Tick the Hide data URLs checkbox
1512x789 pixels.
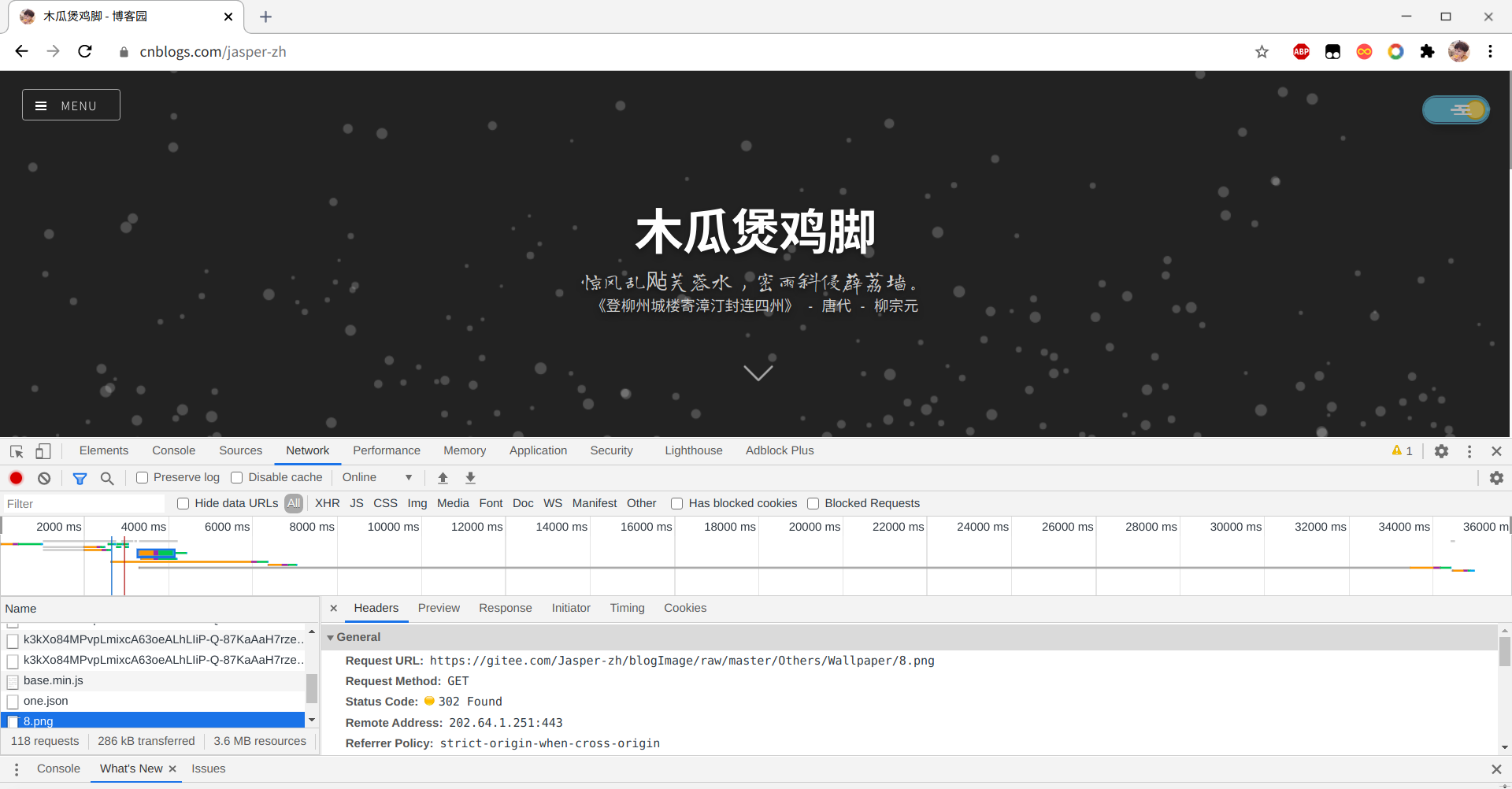pos(183,504)
